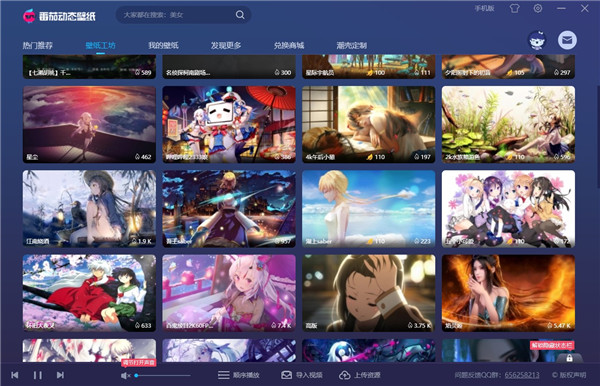This screenshot has width=600, height=386.
Task: Click the volume slider track
Action: [x=163, y=376]
